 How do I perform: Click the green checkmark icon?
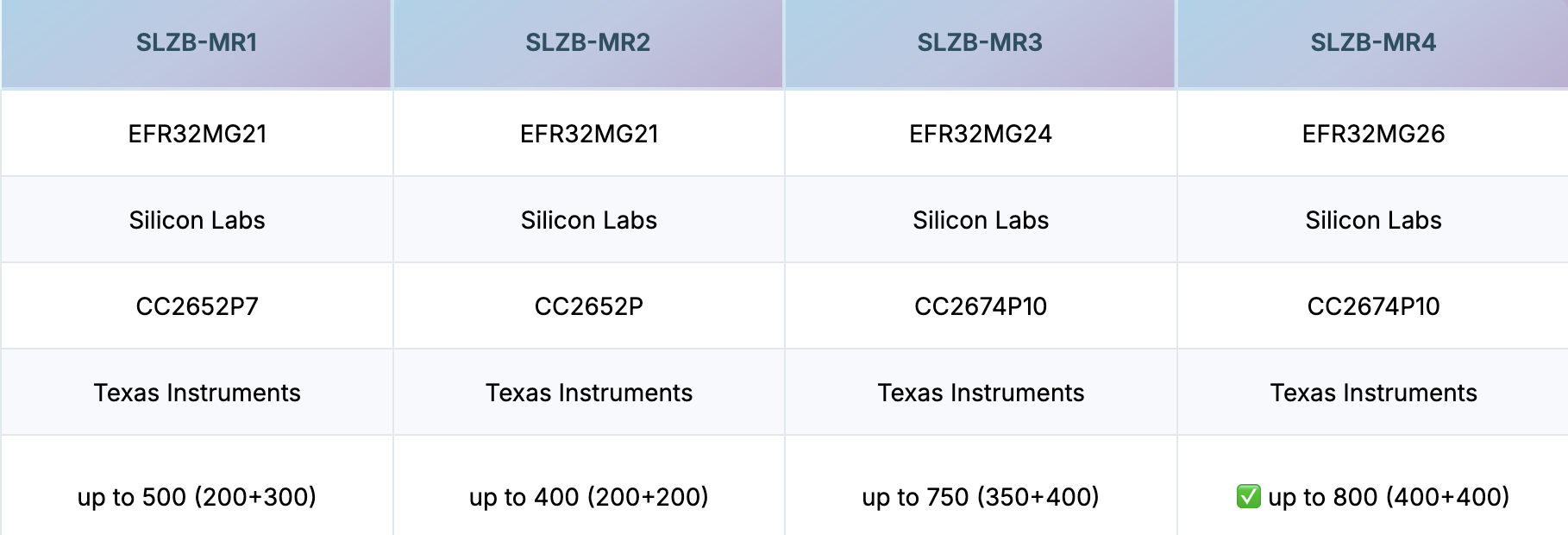pyautogui.click(x=1248, y=496)
